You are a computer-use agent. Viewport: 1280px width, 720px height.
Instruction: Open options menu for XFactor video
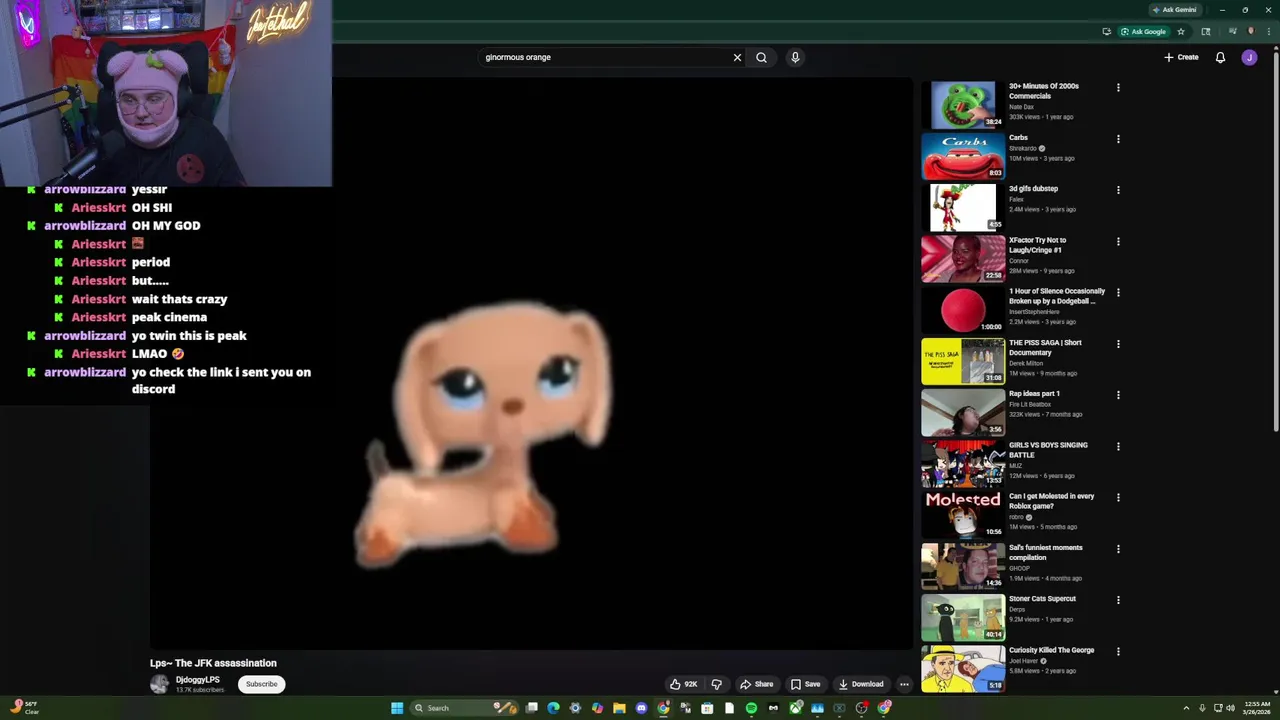(x=1118, y=242)
